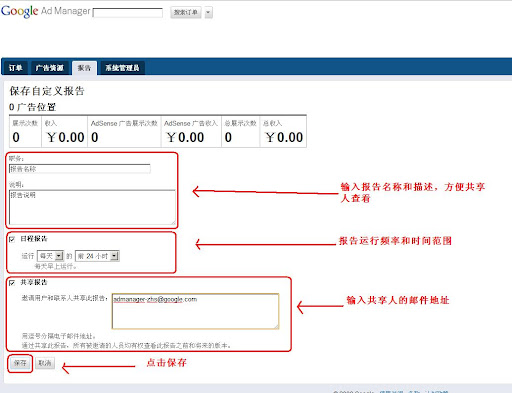Click the email textarea containing admanager-zhs@google.com
This screenshot has width=512, height=393.
click(195, 311)
